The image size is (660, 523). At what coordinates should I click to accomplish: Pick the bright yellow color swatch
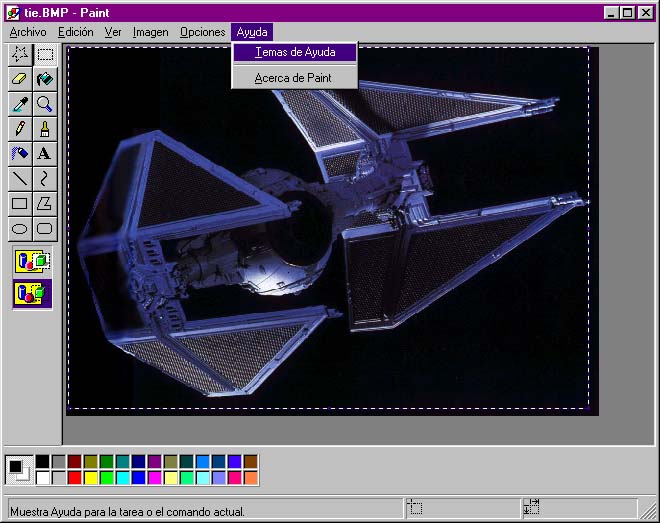click(x=90, y=478)
